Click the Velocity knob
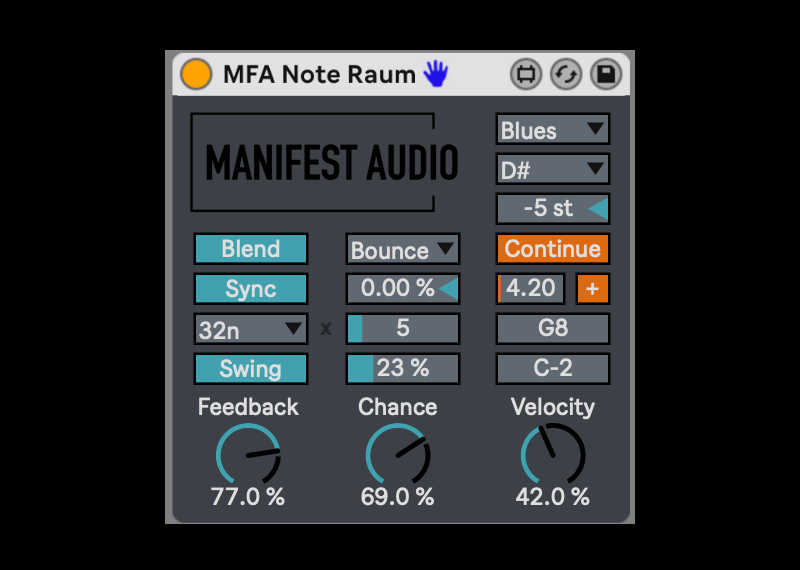This screenshot has height=570, width=800. pos(553,455)
